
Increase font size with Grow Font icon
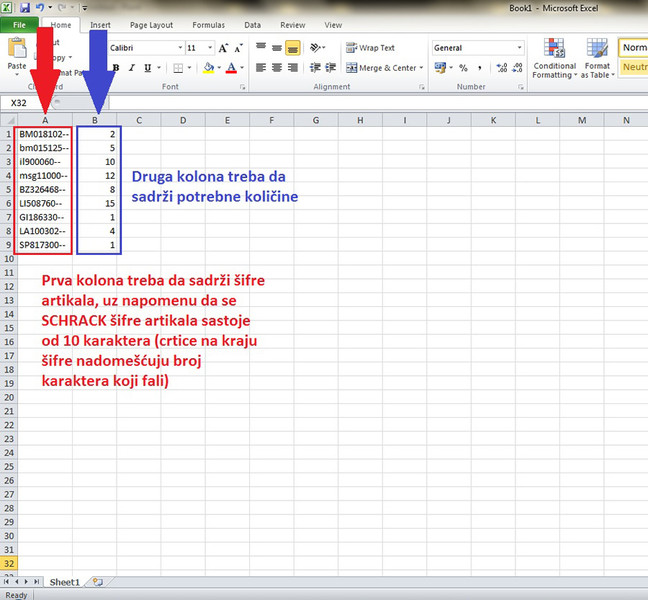coord(223,48)
